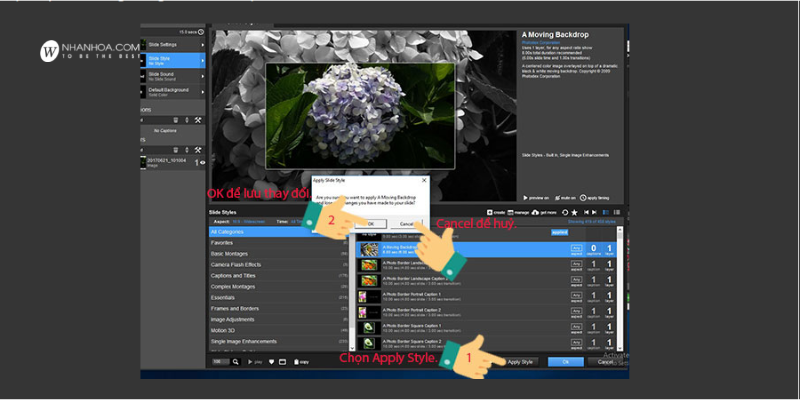Switch to the detailed list view icon
800x400 pixels.
tap(606, 212)
